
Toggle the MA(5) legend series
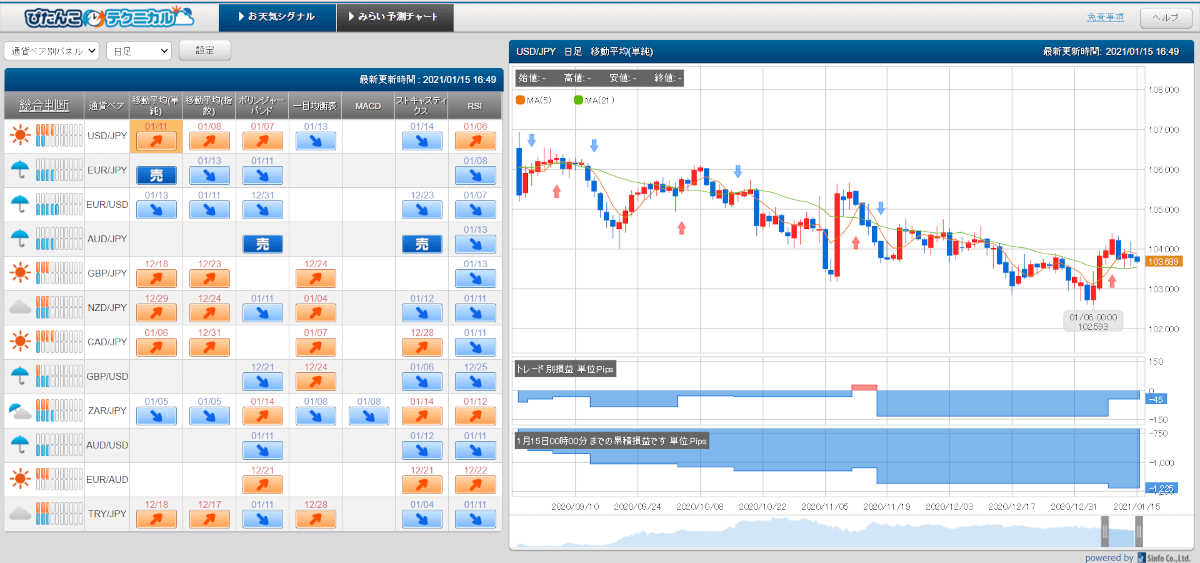(533, 100)
